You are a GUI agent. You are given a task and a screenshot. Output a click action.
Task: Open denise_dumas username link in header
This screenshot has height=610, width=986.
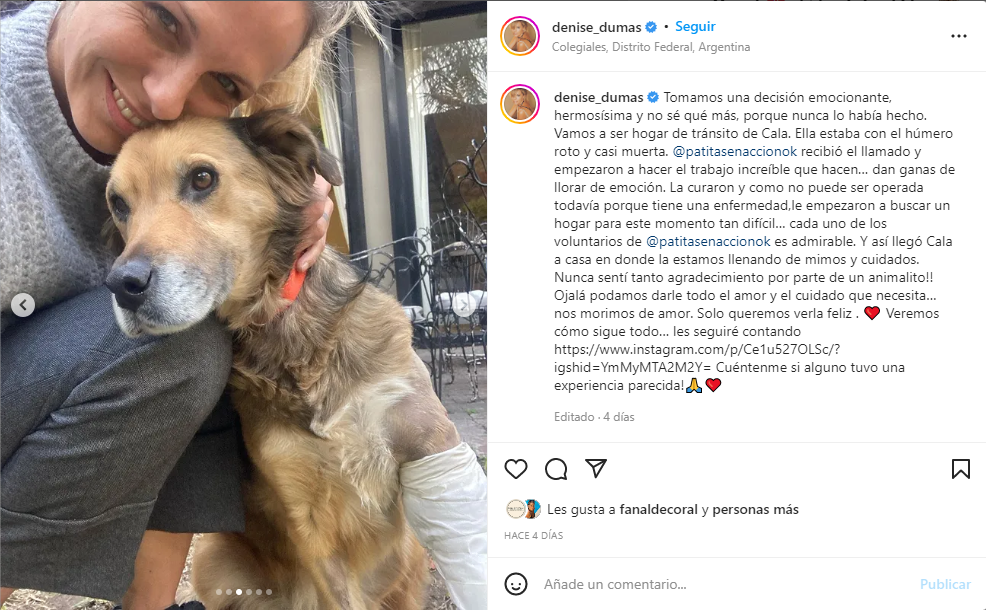coord(596,27)
